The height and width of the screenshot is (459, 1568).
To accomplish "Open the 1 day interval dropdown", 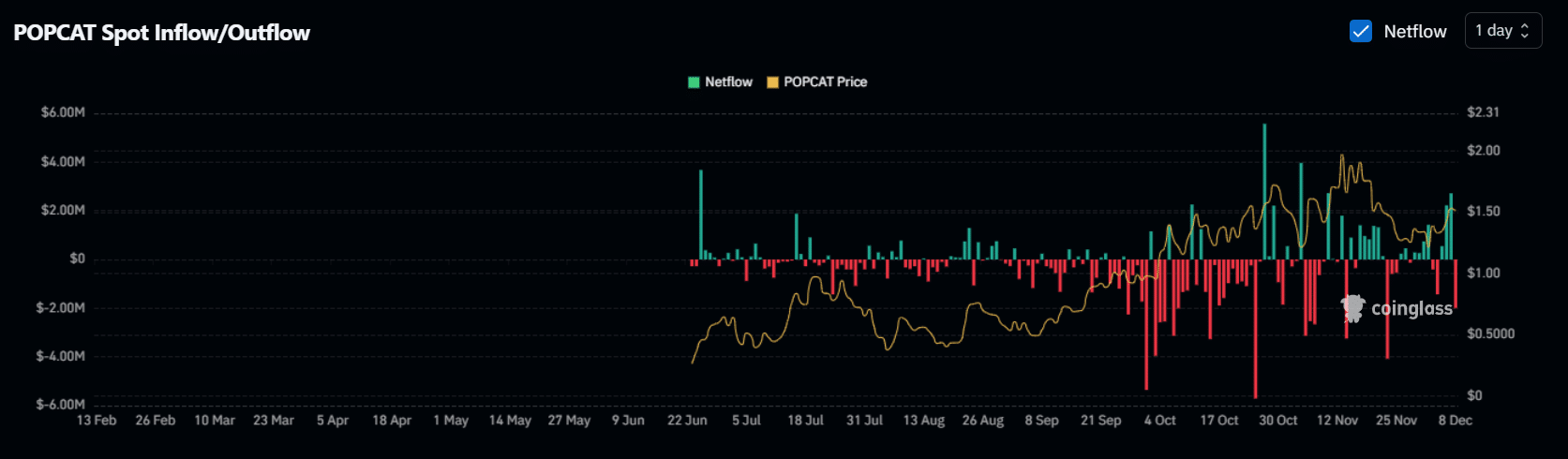I will click(x=1502, y=31).
